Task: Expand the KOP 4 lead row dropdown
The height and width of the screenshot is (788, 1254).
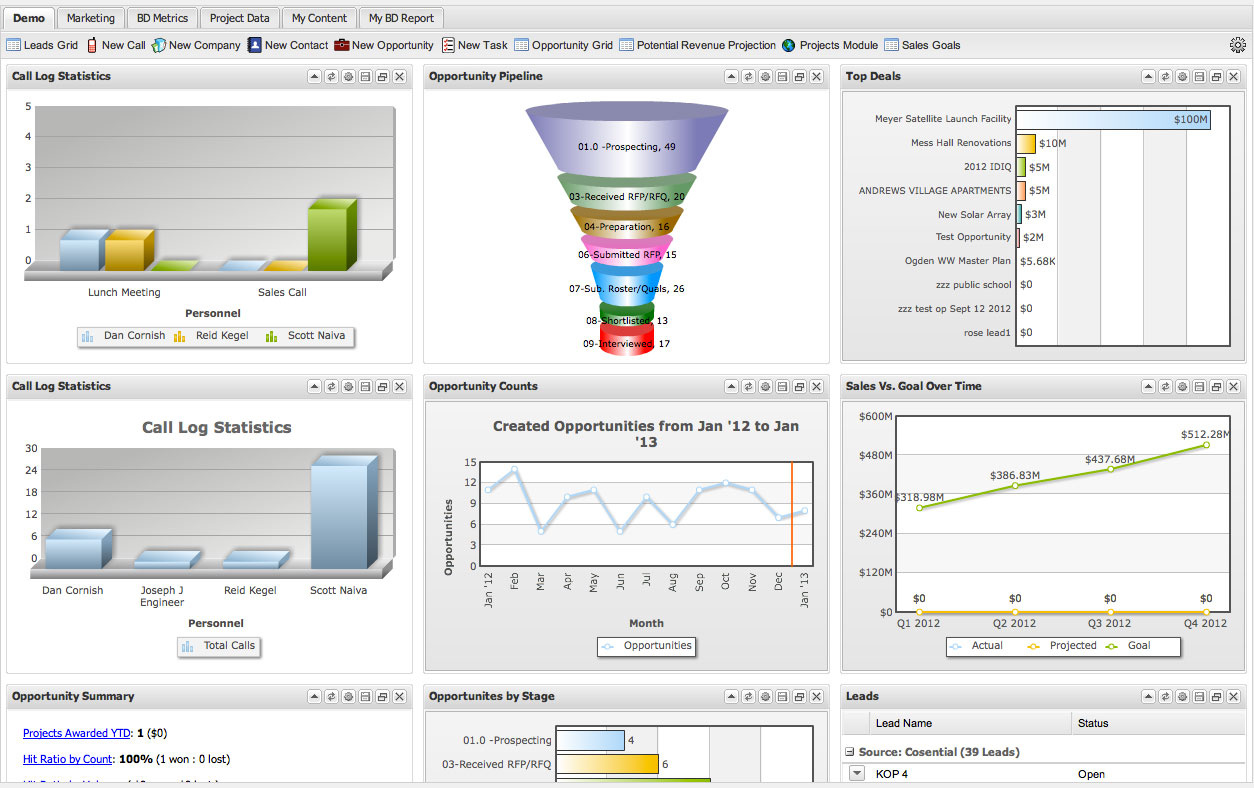Action: (856, 772)
